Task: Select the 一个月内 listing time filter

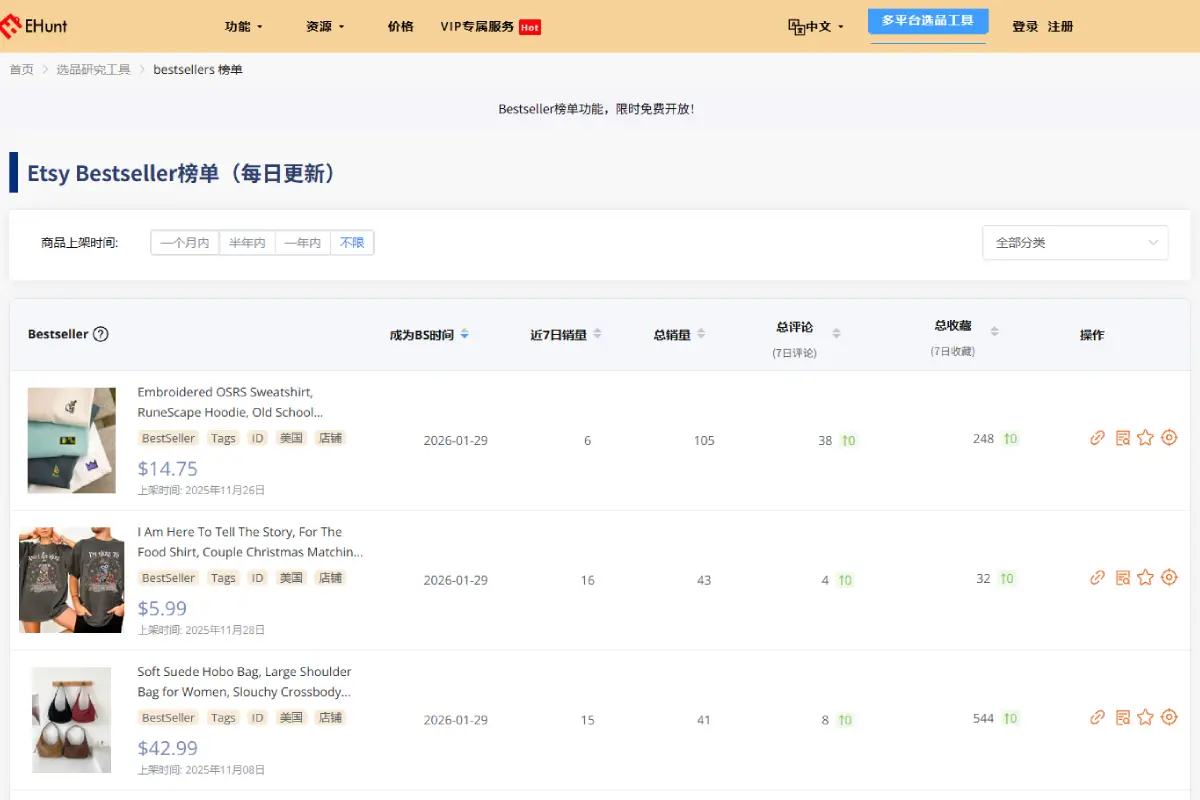Action: [x=185, y=243]
